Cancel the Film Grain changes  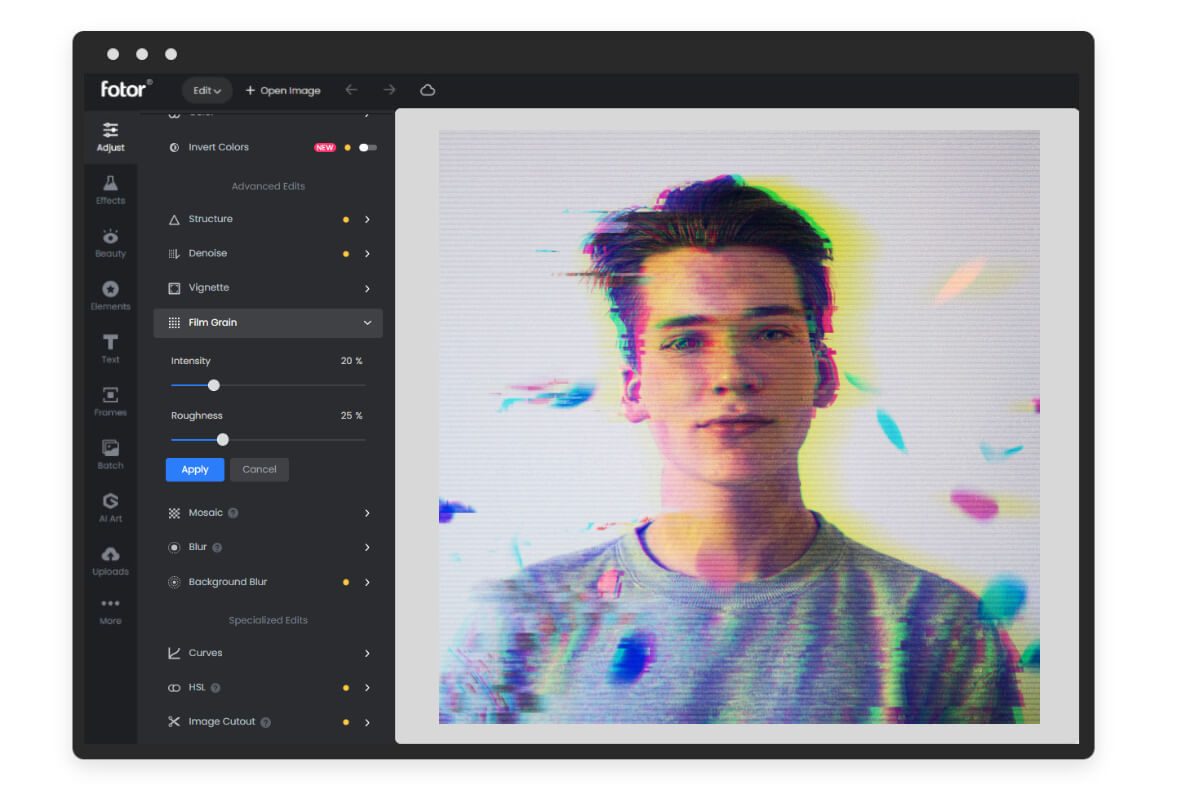[x=259, y=470]
